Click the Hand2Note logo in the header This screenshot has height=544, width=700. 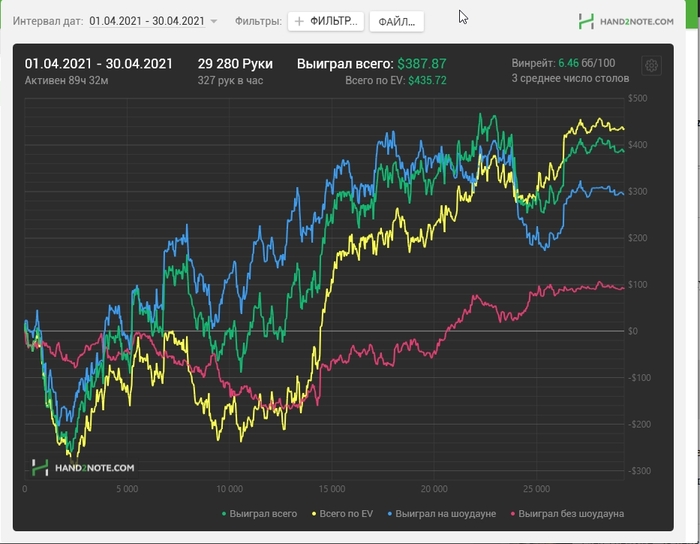626,21
